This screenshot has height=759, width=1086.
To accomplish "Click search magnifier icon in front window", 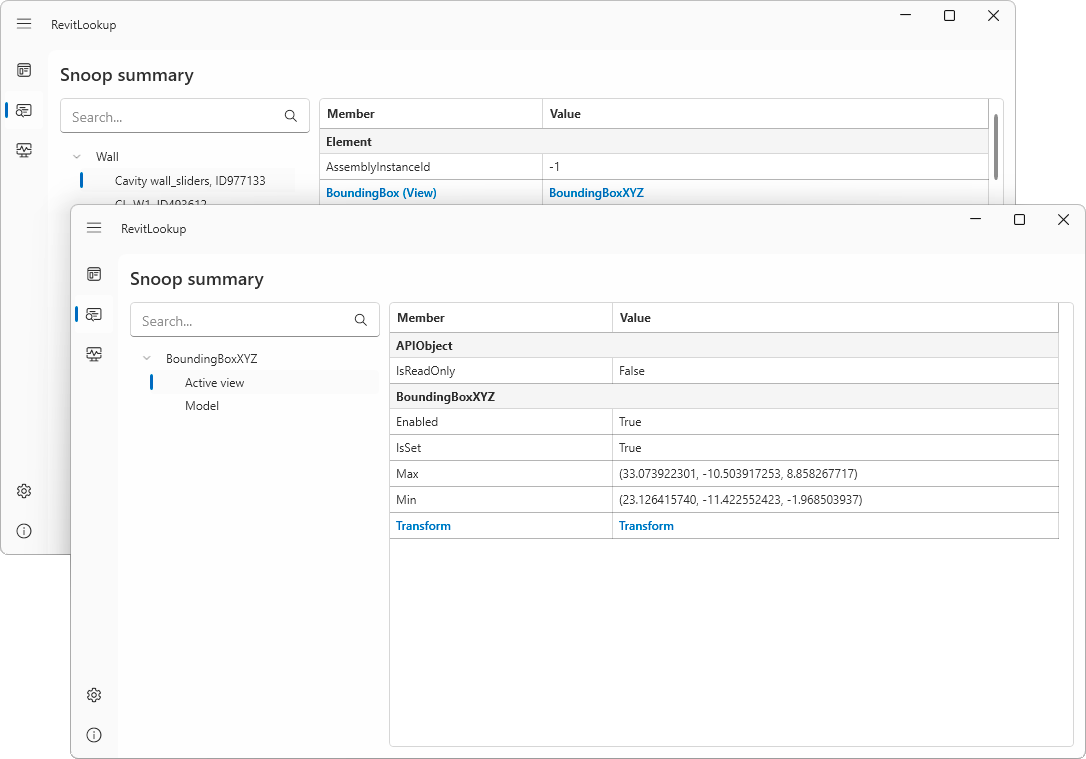I will click(361, 321).
